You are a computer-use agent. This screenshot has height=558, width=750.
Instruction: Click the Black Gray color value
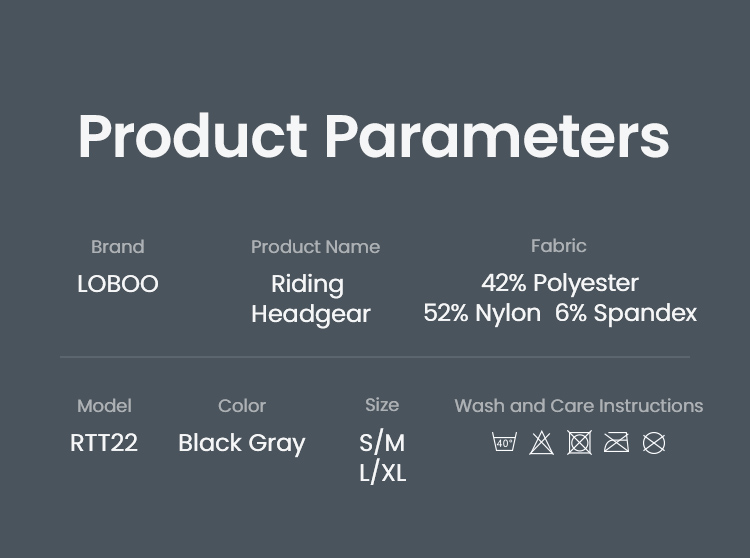[x=242, y=443]
